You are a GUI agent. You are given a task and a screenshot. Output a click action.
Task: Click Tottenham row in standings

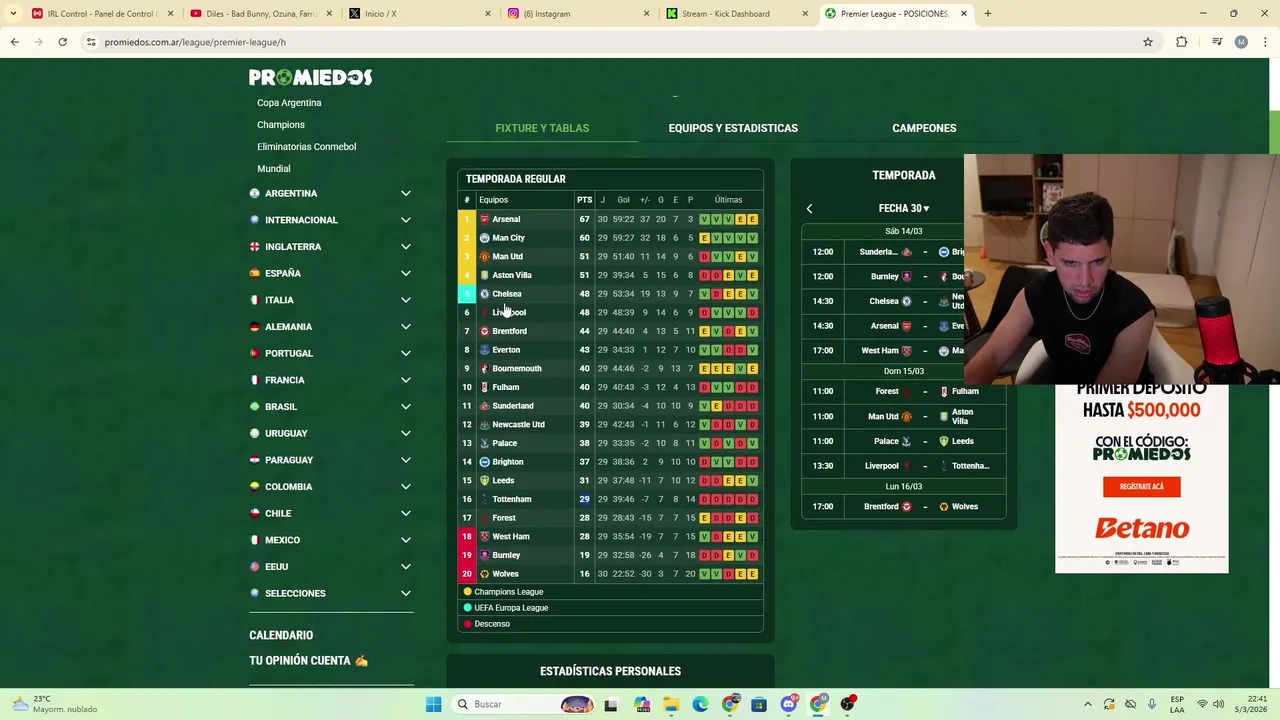pyautogui.click(x=610, y=499)
